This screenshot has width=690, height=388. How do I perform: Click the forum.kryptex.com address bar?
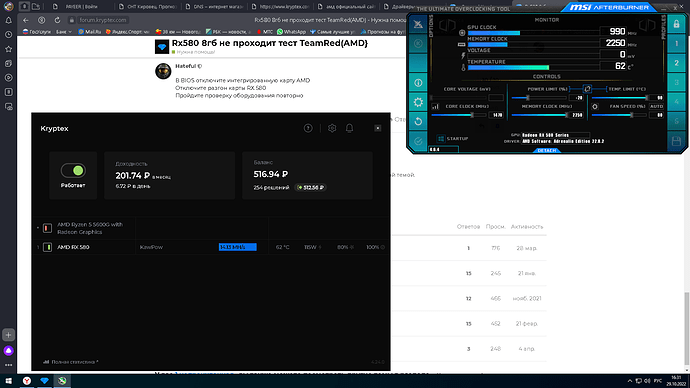[x=103, y=20]
